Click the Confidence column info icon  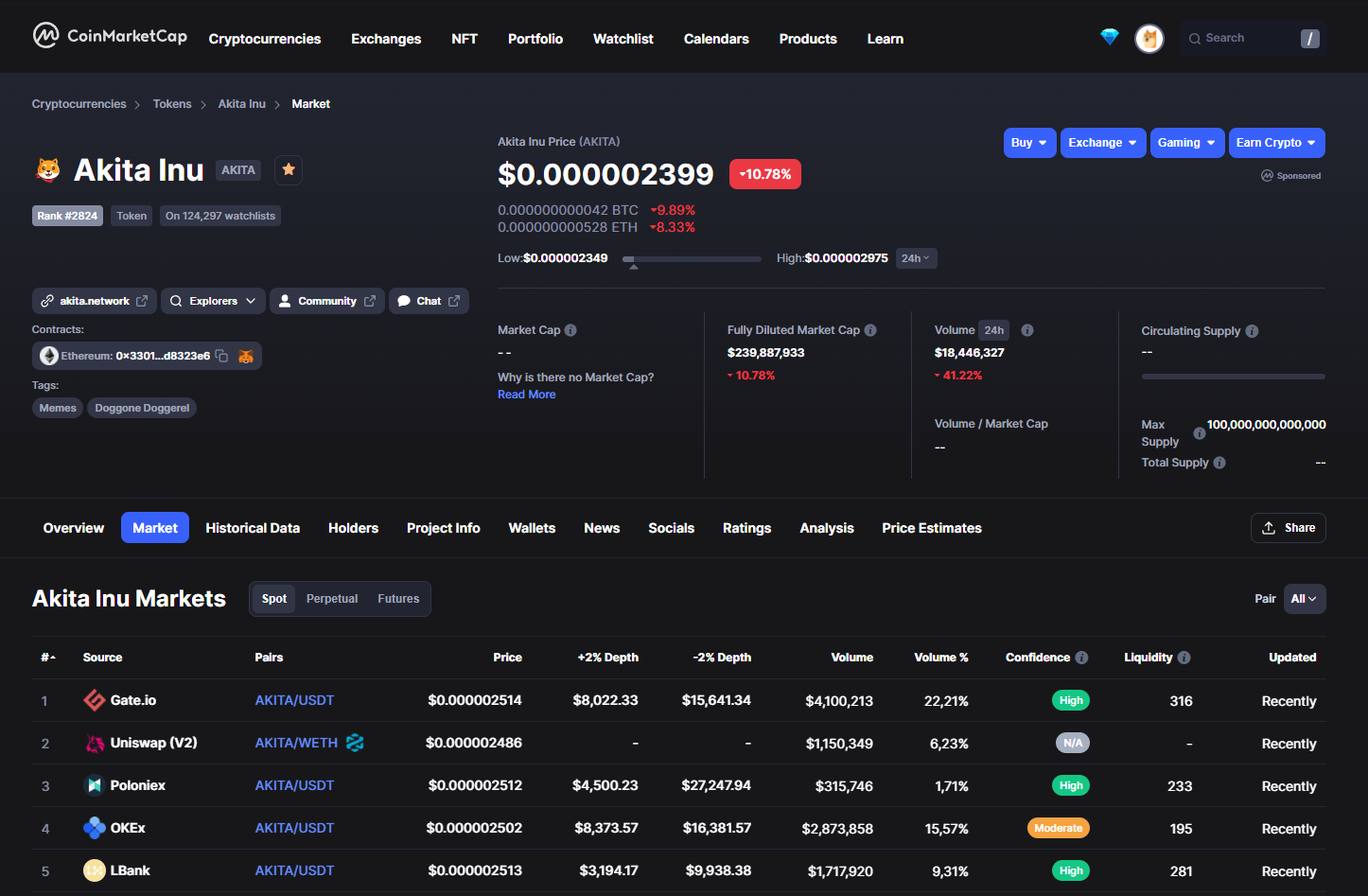coord(1081,658)
